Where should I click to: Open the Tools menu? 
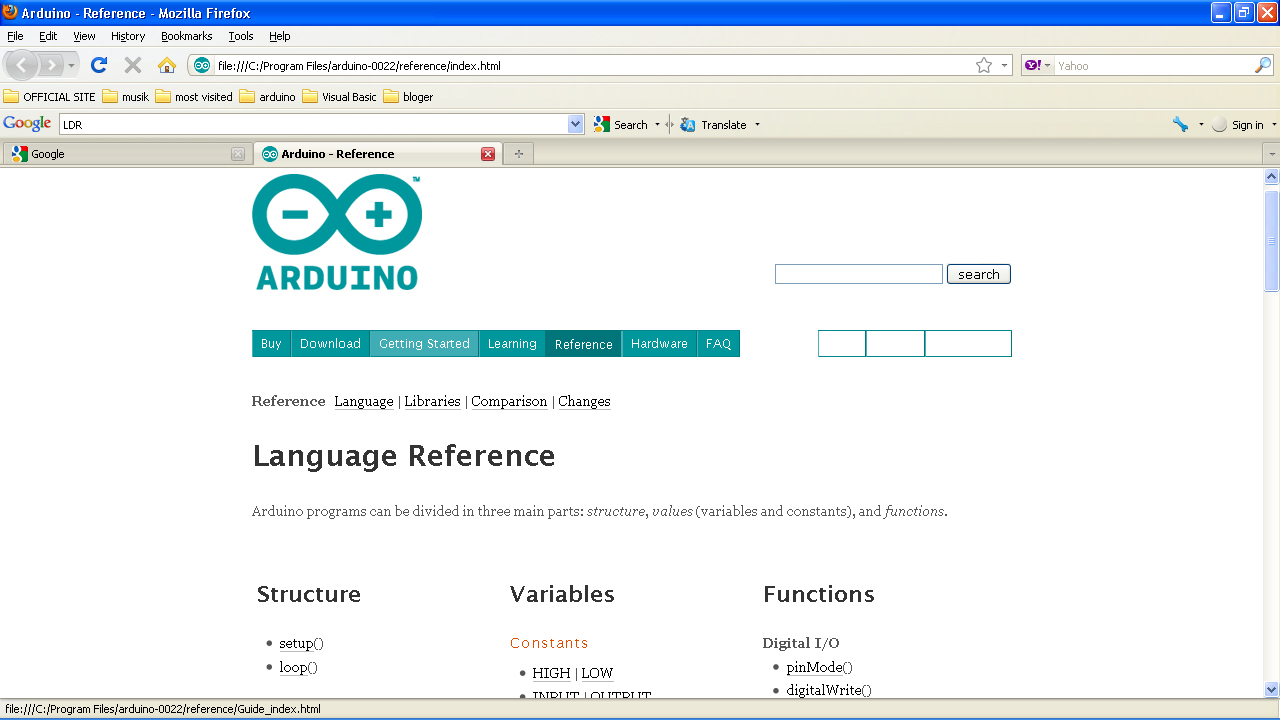[241, 36]
